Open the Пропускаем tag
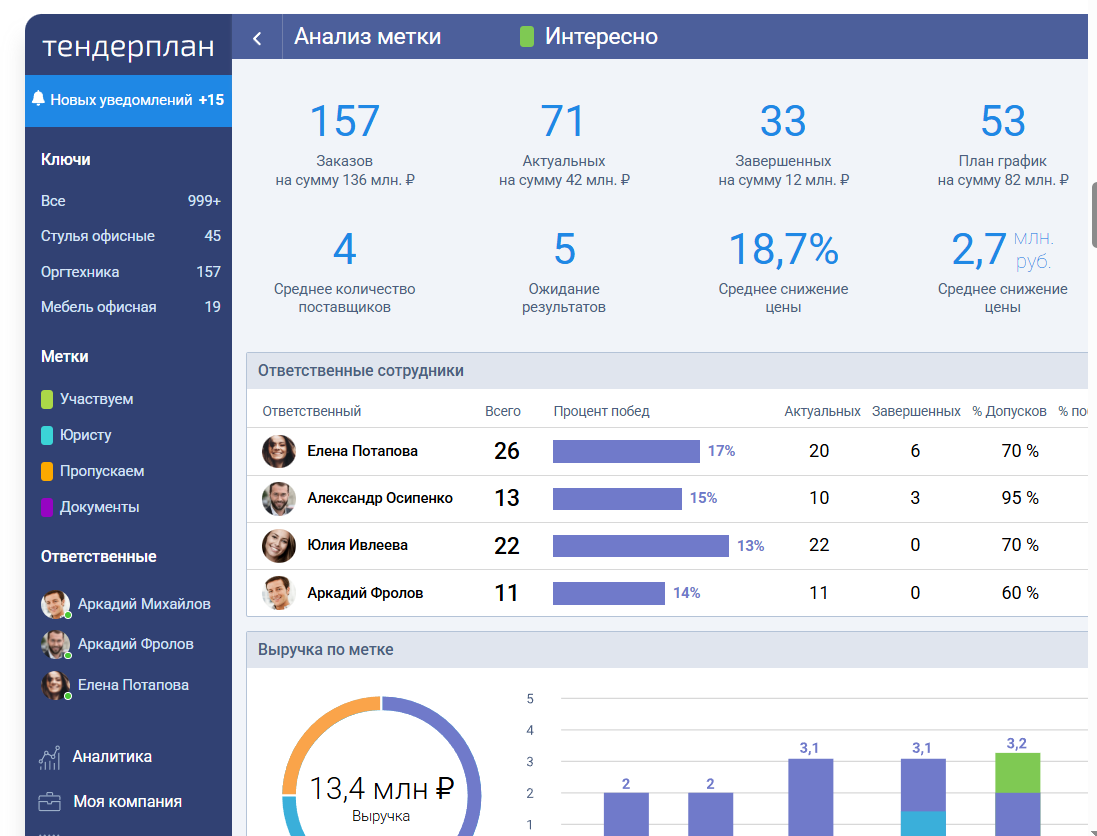This screenshot has width=1097, height=836. [102, 472]
